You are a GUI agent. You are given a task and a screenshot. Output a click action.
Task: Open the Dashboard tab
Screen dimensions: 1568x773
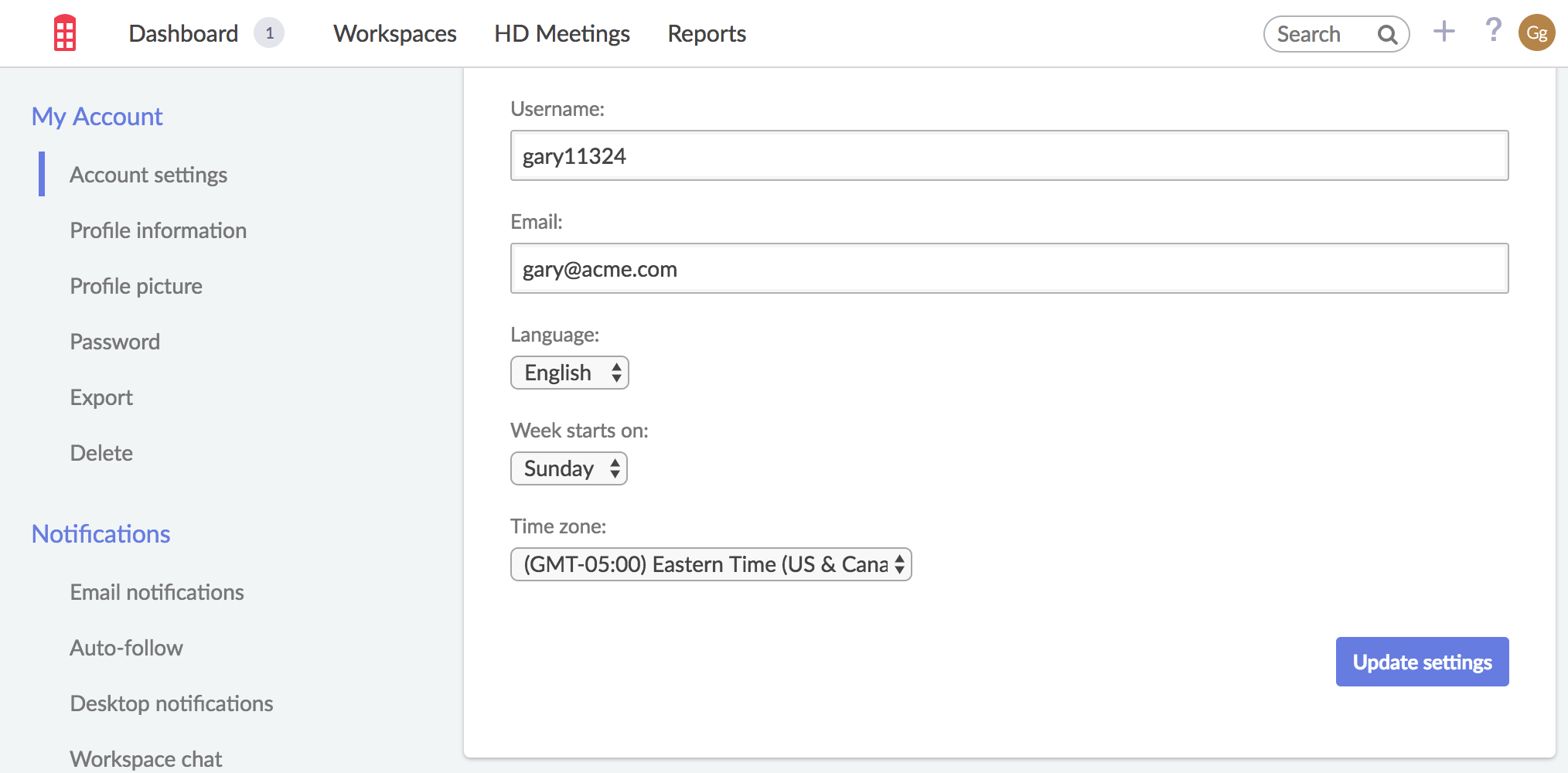[183, 33]
